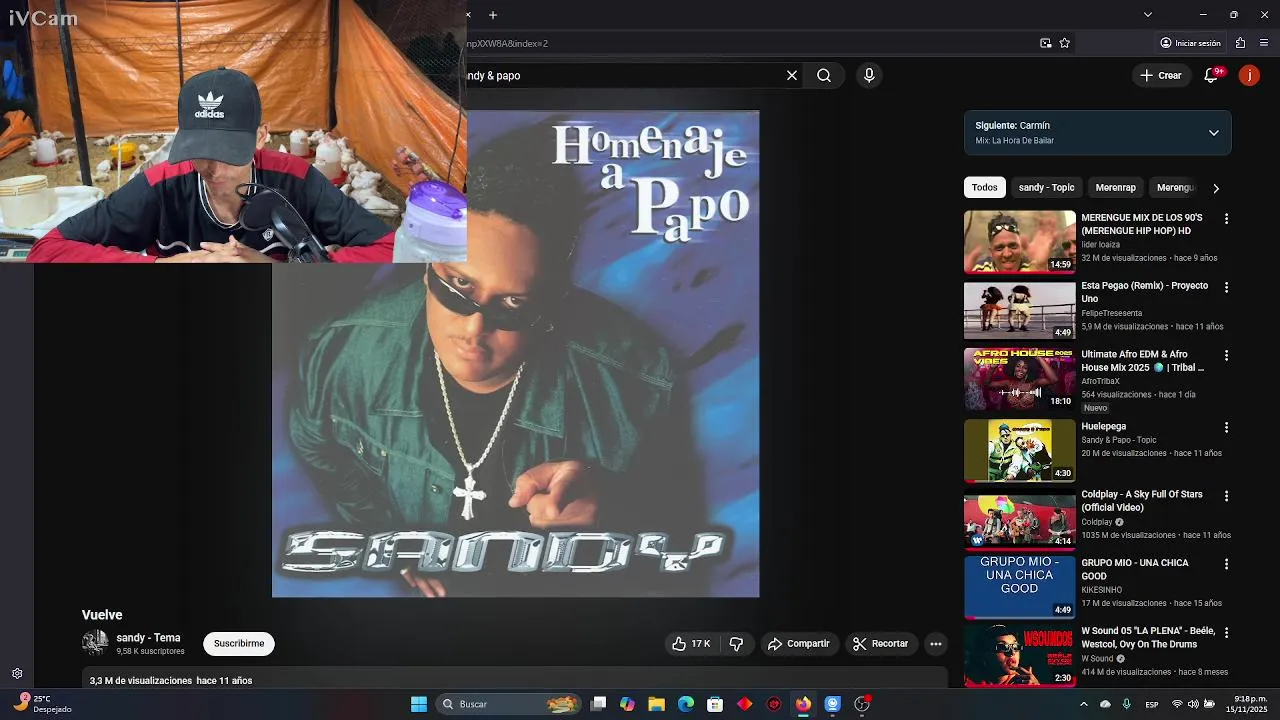Open more actions ellipsis below video
Screen dimensions: 1280x720
(936, 644)
